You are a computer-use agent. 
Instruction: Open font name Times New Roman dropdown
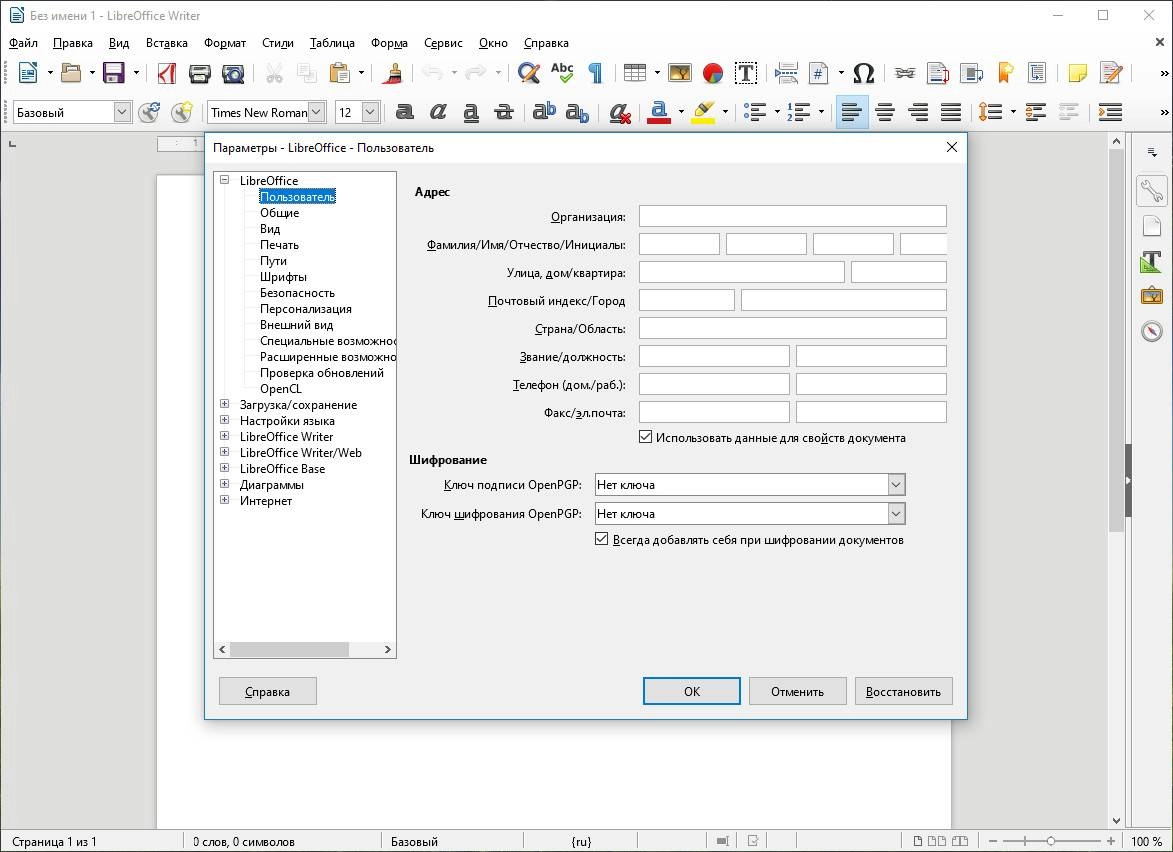[x=316, y=112]
